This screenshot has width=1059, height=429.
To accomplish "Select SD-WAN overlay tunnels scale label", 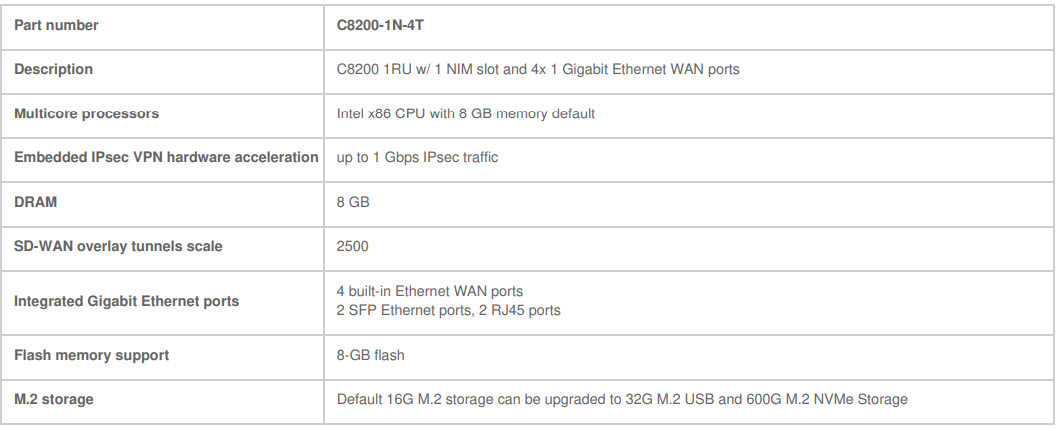I will (x=118, y=246).
